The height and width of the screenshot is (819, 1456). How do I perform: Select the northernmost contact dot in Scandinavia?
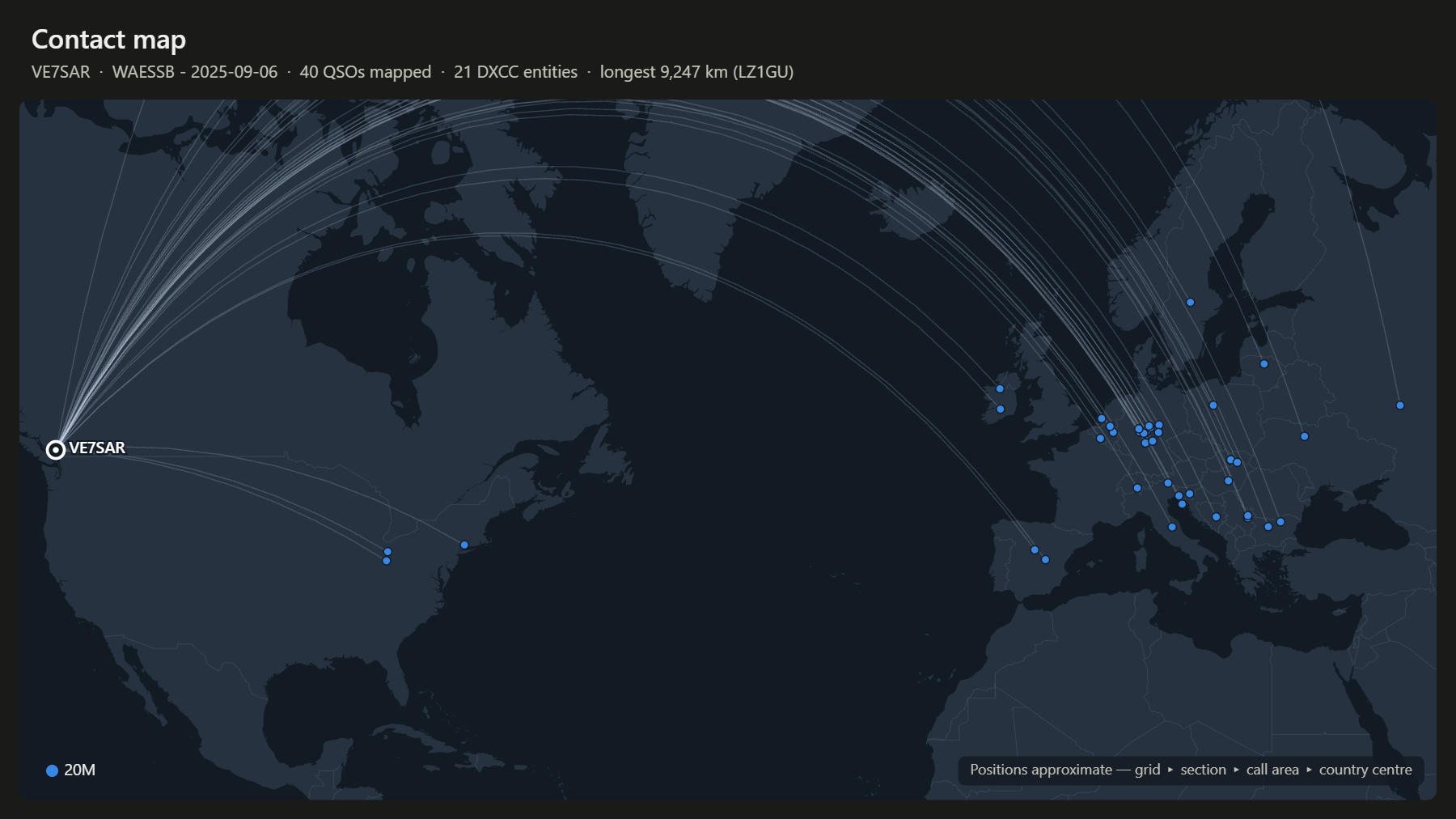(x=1190, y=303)
